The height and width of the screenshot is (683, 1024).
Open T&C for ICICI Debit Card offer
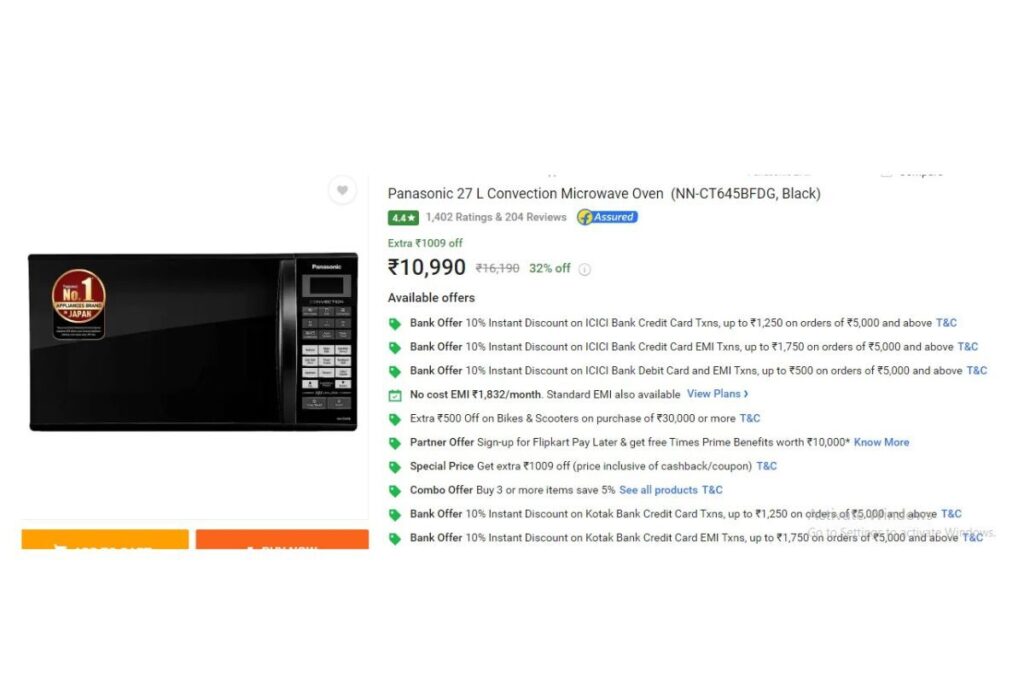(x=977, y=370)
